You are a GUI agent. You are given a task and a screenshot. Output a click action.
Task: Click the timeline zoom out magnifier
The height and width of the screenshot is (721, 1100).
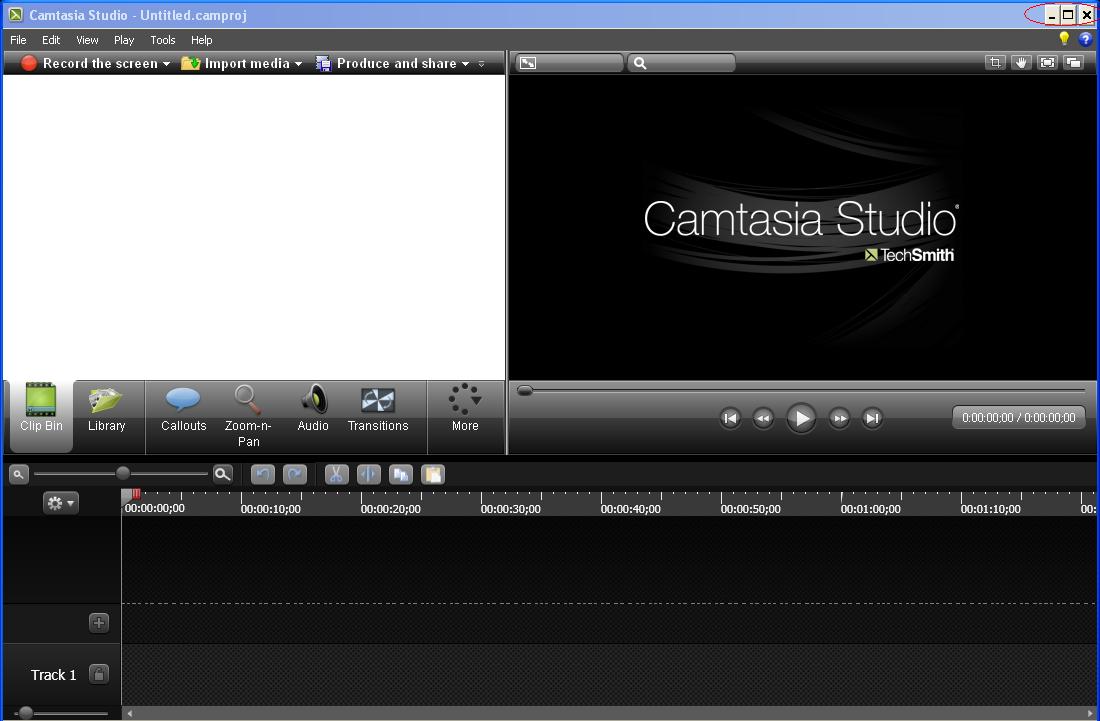pyautogui.click(x=18, y=475)
